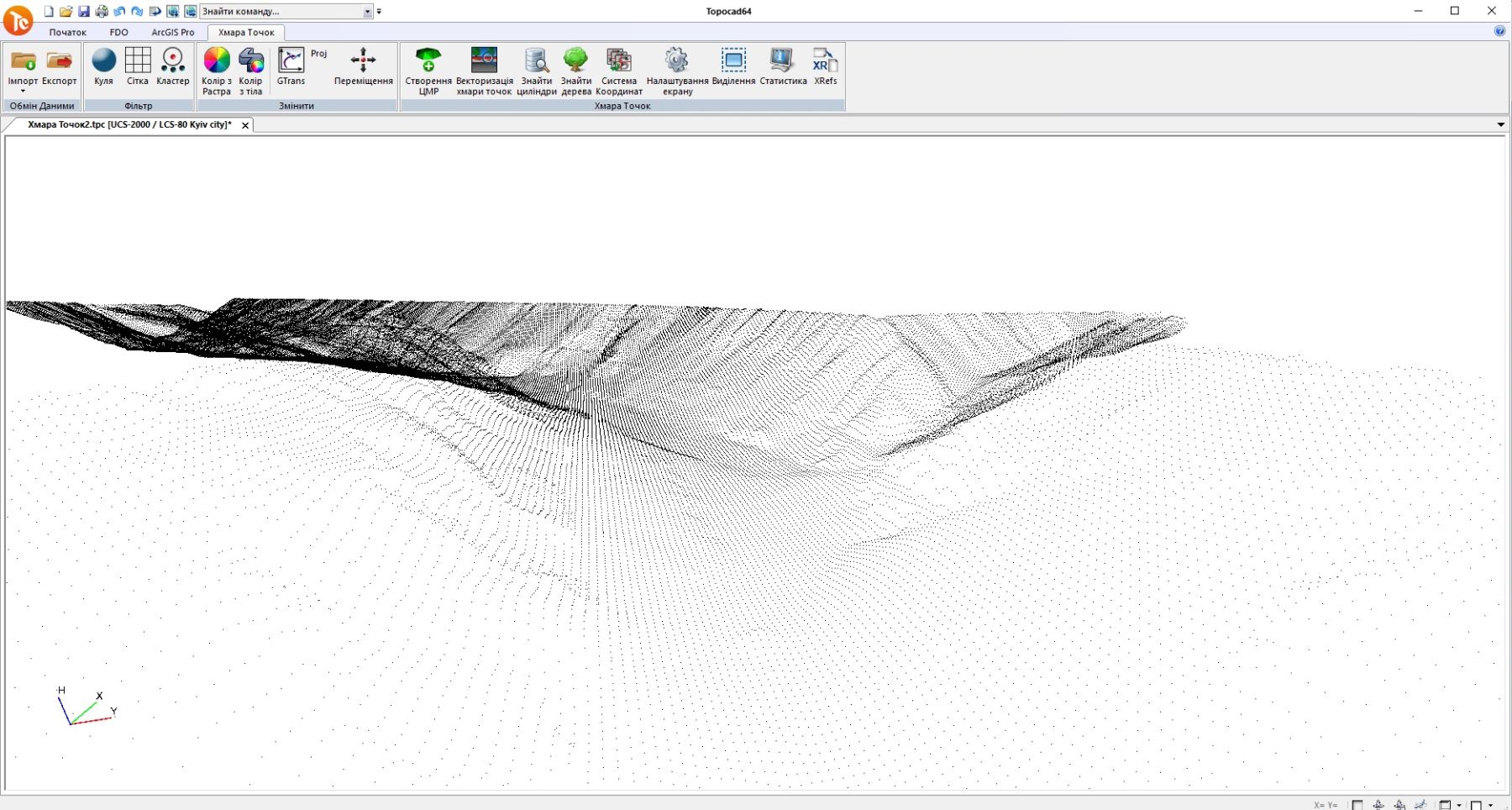
Task: Click the Обмін Даними group label
Action: point(42,106)
